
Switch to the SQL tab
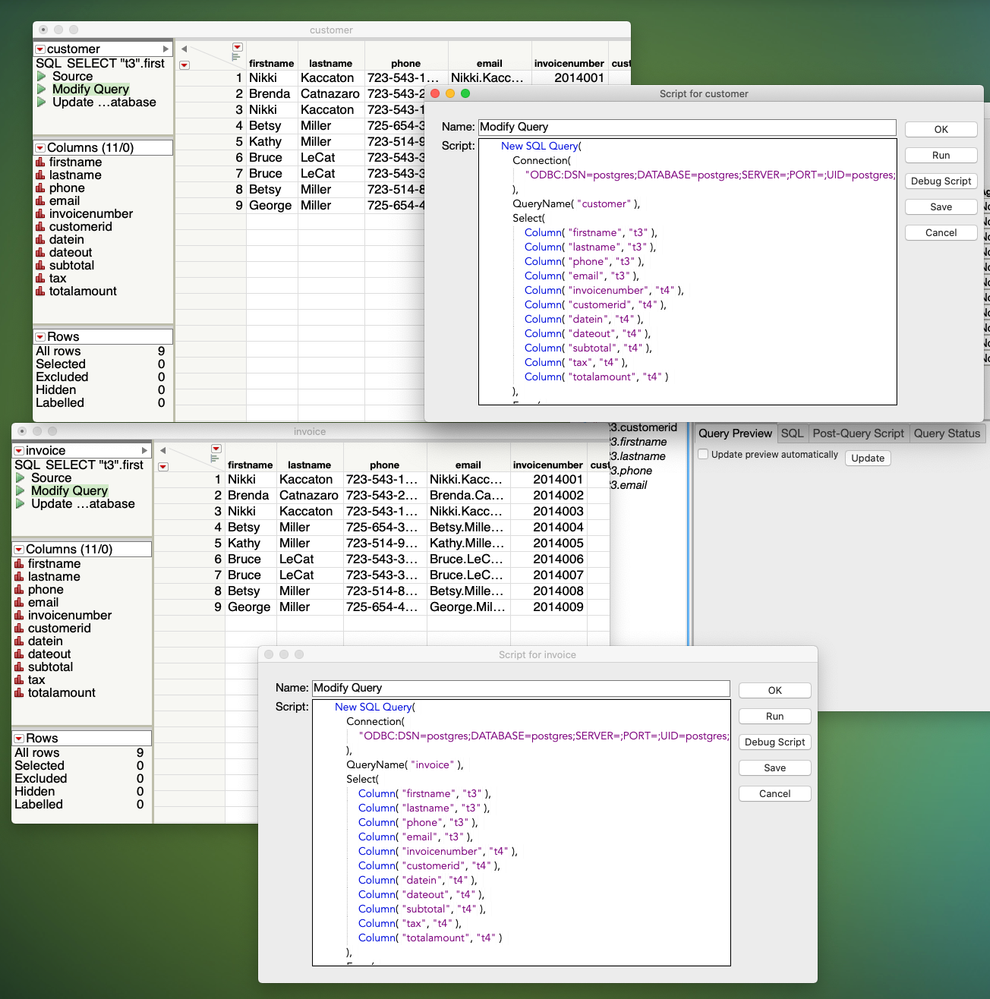(792, 434)
